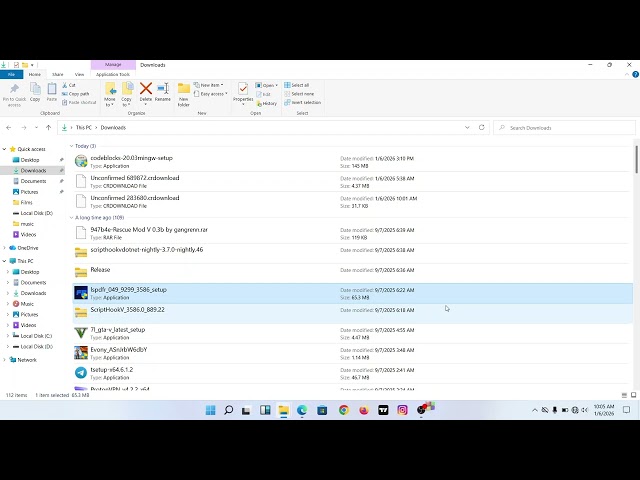Select Documents under Quick access
The height and width of the screenshot is (480, 640).
33,181
